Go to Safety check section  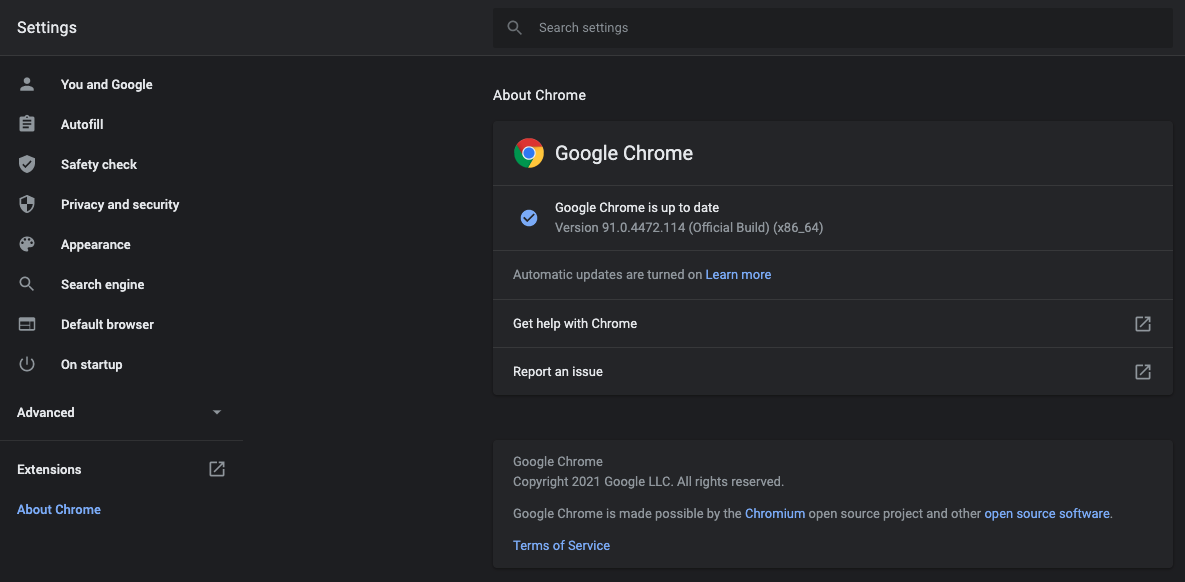pos(99,165)
